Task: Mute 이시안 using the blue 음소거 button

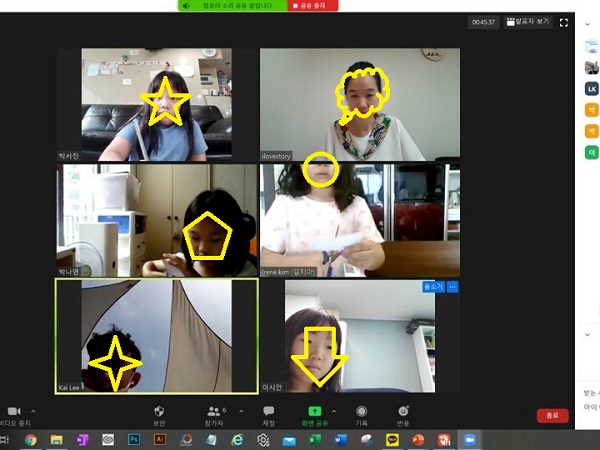Action: pyautogui.click(x=433, y=287)
